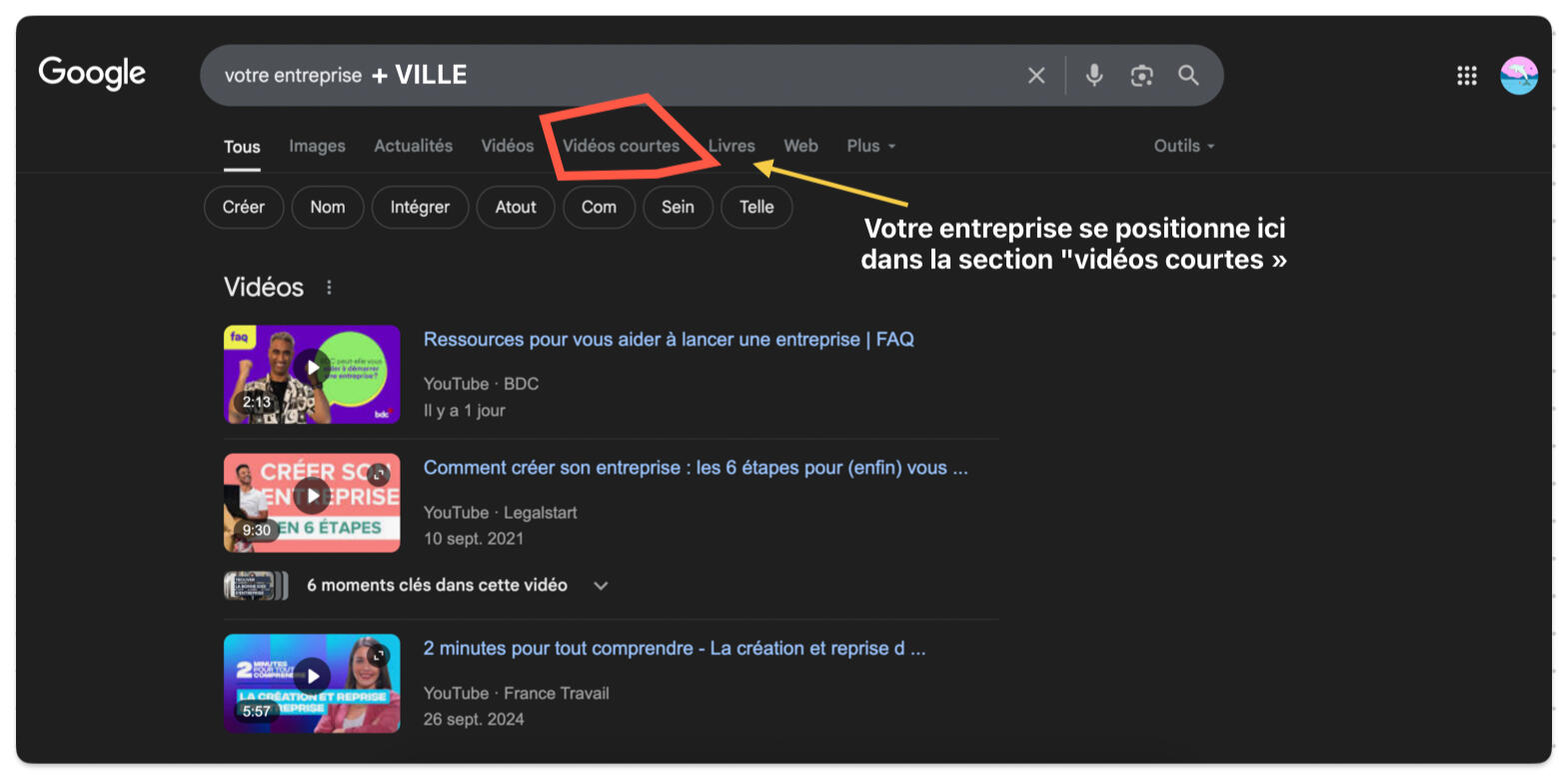Start voice search with microphone icon
Image resolution: width=1568 pixels, height=781 pixels.
click(1094, 75)
